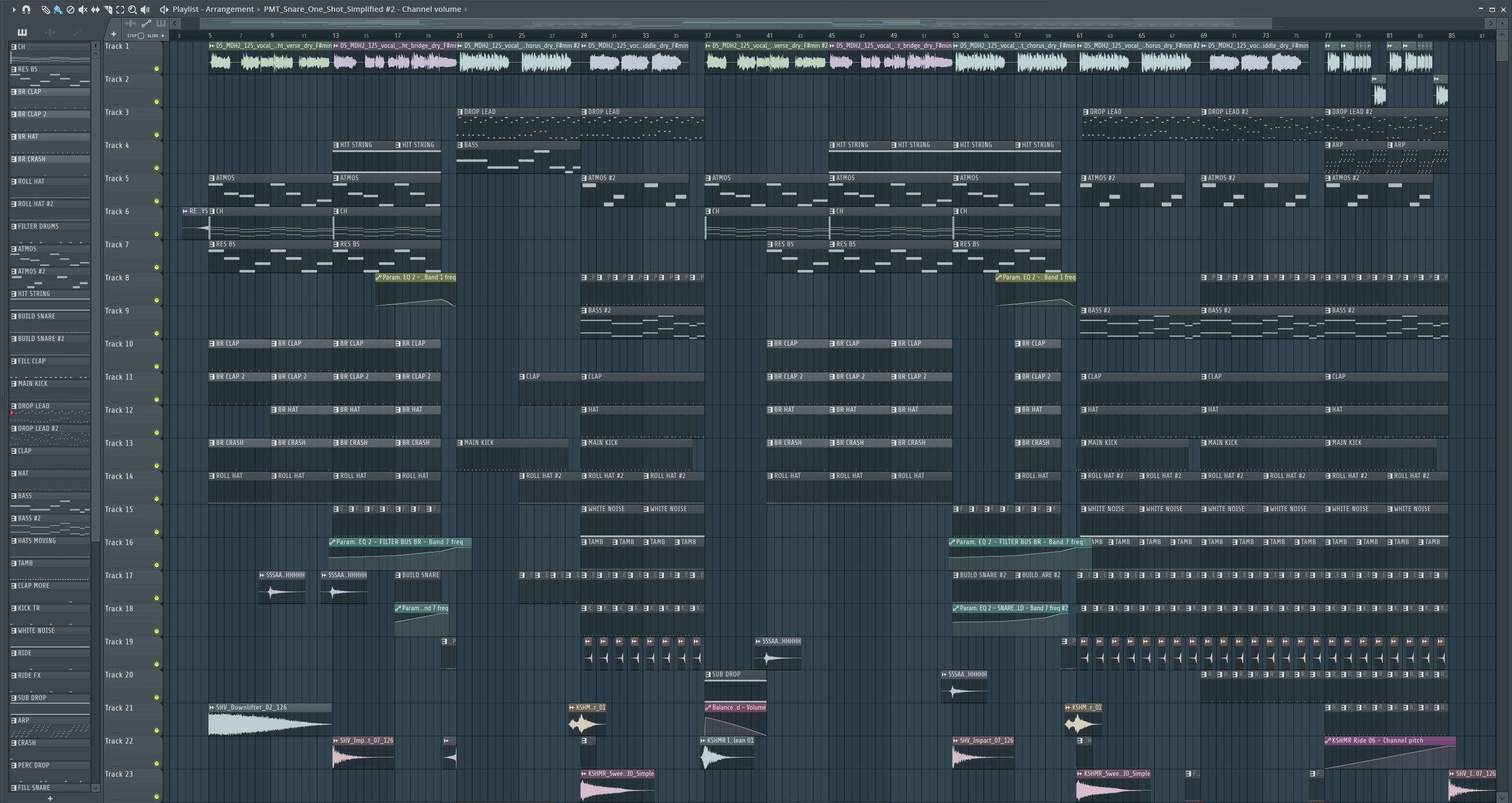The width and height of the screenshot is (1512, 803).
Task: Select the Slip tool
Action: (95, 9)
